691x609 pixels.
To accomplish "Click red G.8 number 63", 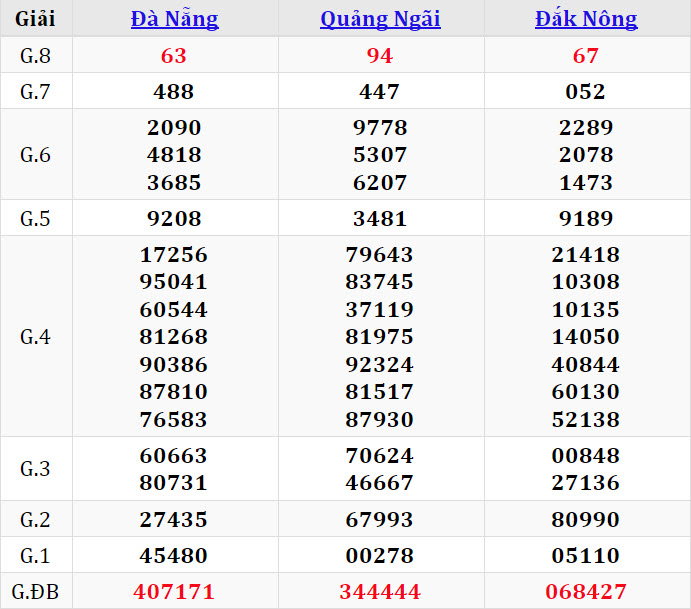I will coord(174,56).
